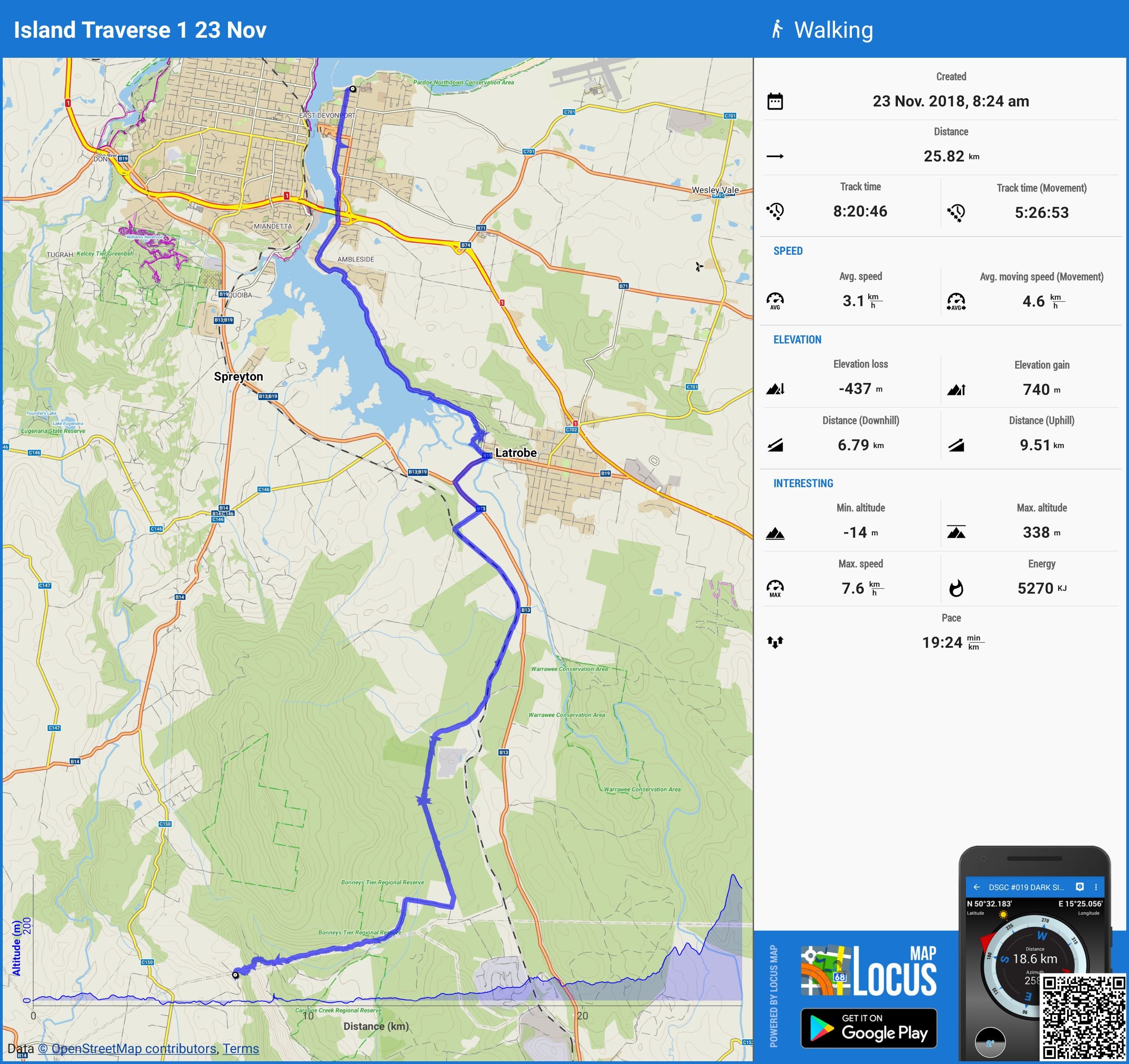Click the Distance (Uphill) slope icon

tap(956, 445)
